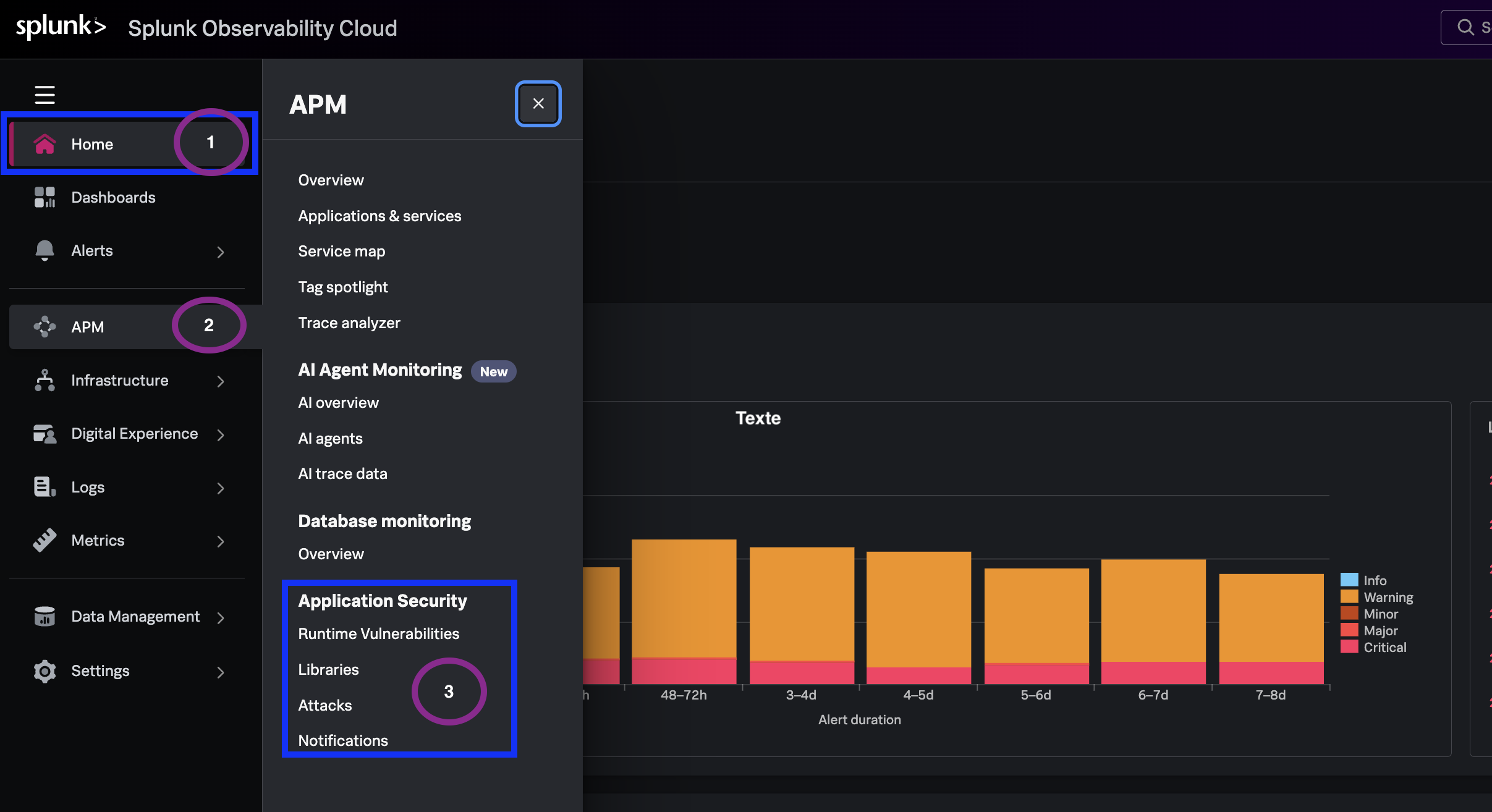This screenshot has height=812, width=1492.
Task: Click the Application Security heading
Action: (x=382, y=601)
